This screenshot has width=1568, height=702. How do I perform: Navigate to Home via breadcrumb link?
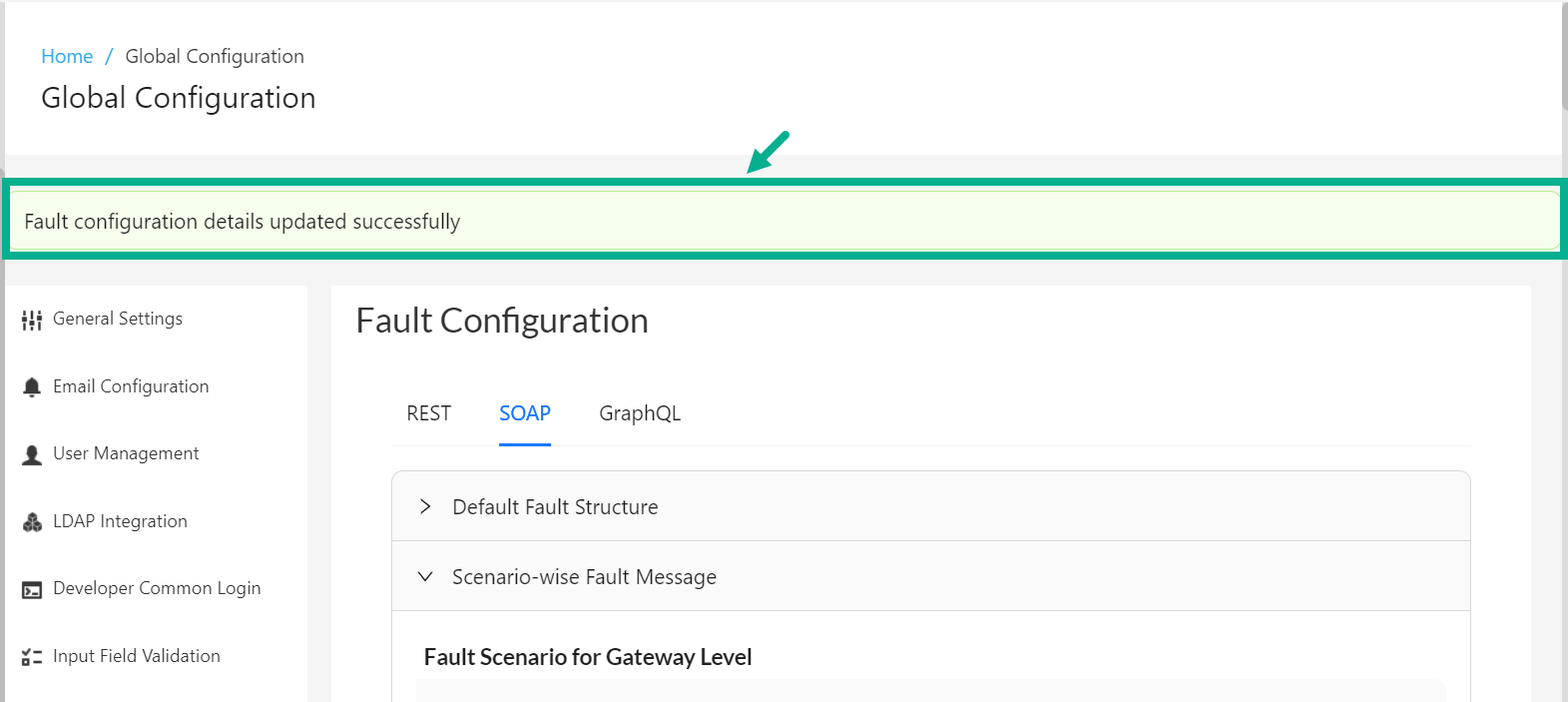[66, 56]
